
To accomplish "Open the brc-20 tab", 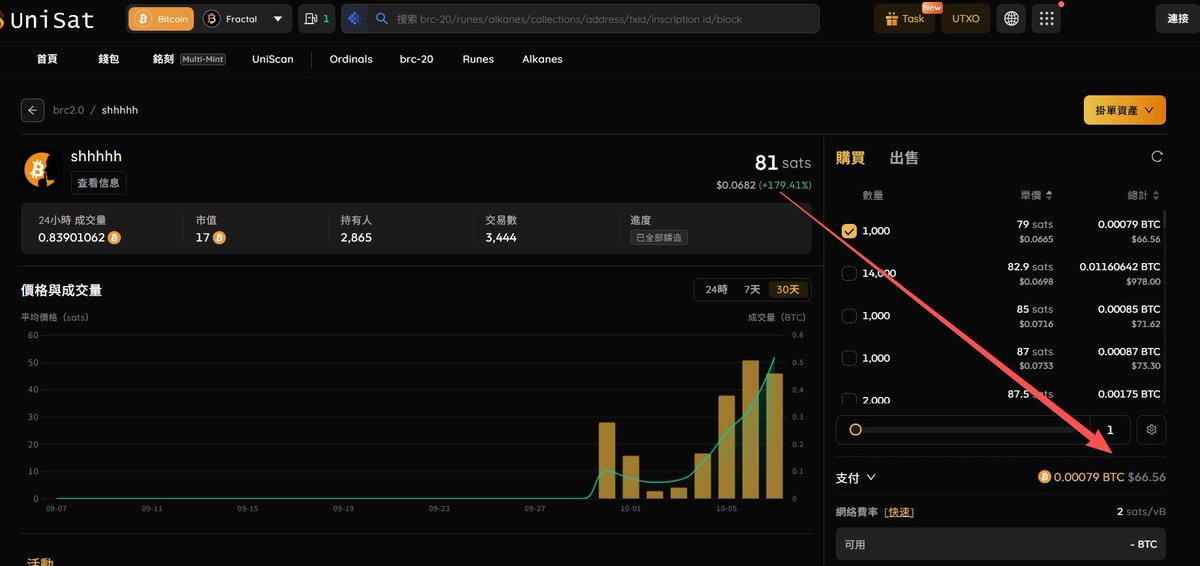I will coord(416,59).
